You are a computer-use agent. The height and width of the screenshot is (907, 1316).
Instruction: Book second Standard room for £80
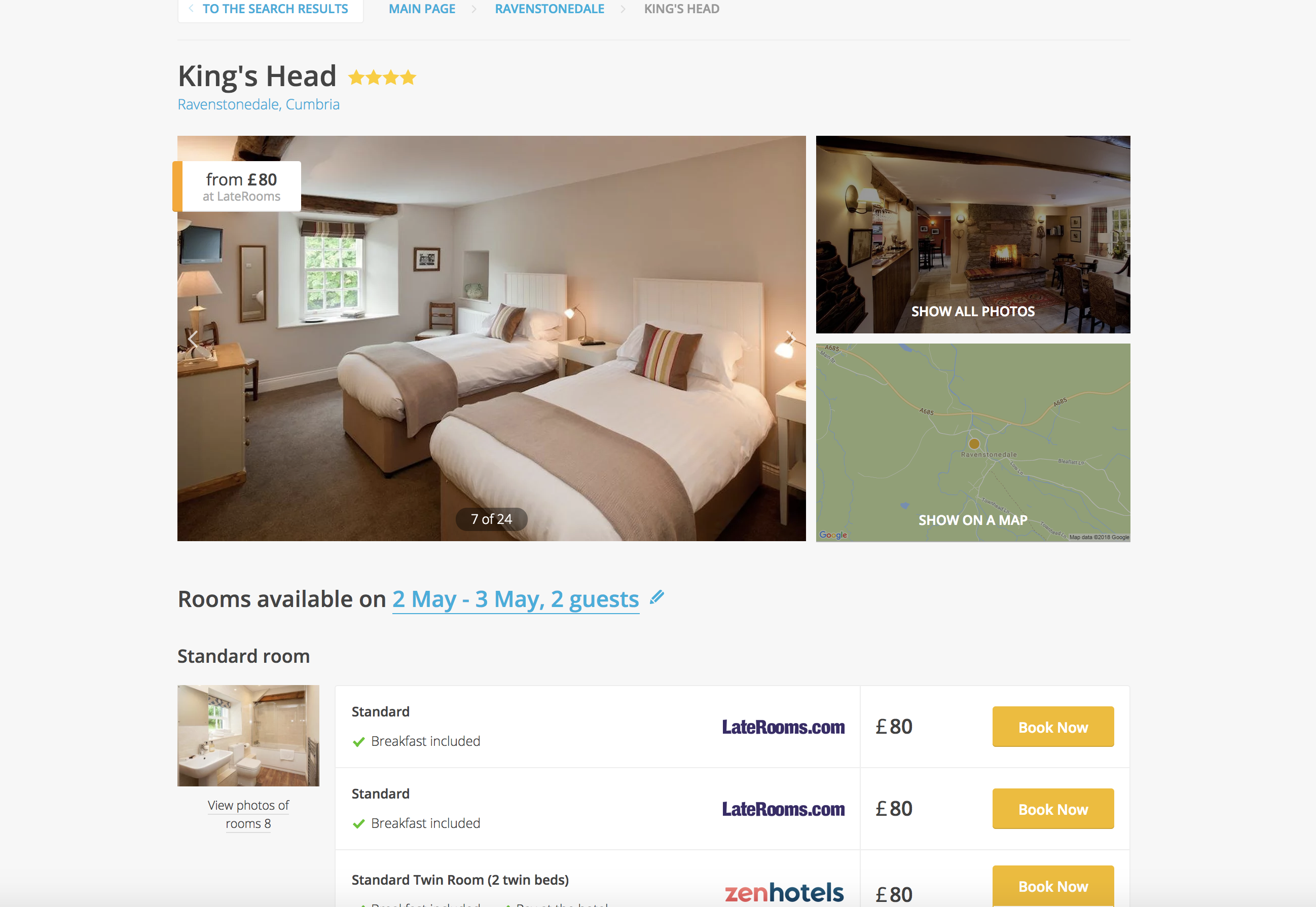(1053, 809)
